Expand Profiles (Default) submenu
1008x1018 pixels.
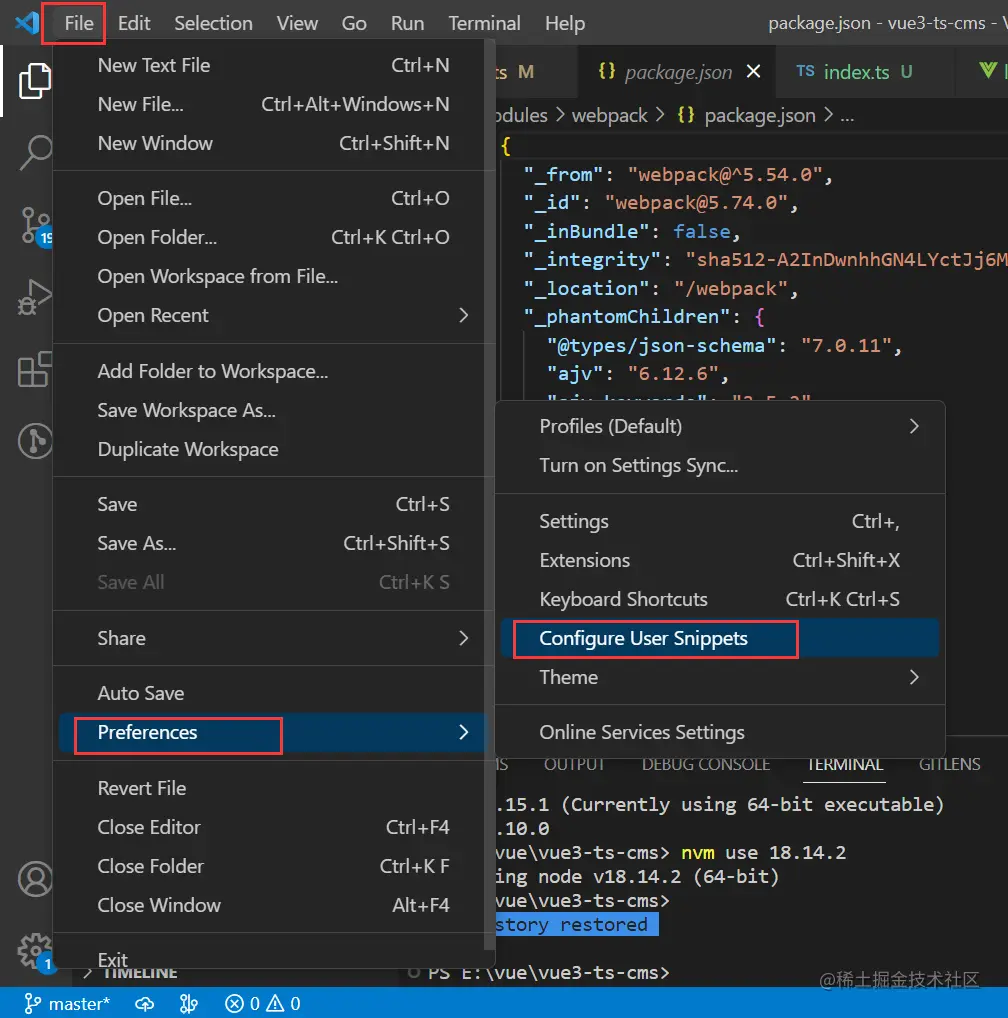(720, 427)
